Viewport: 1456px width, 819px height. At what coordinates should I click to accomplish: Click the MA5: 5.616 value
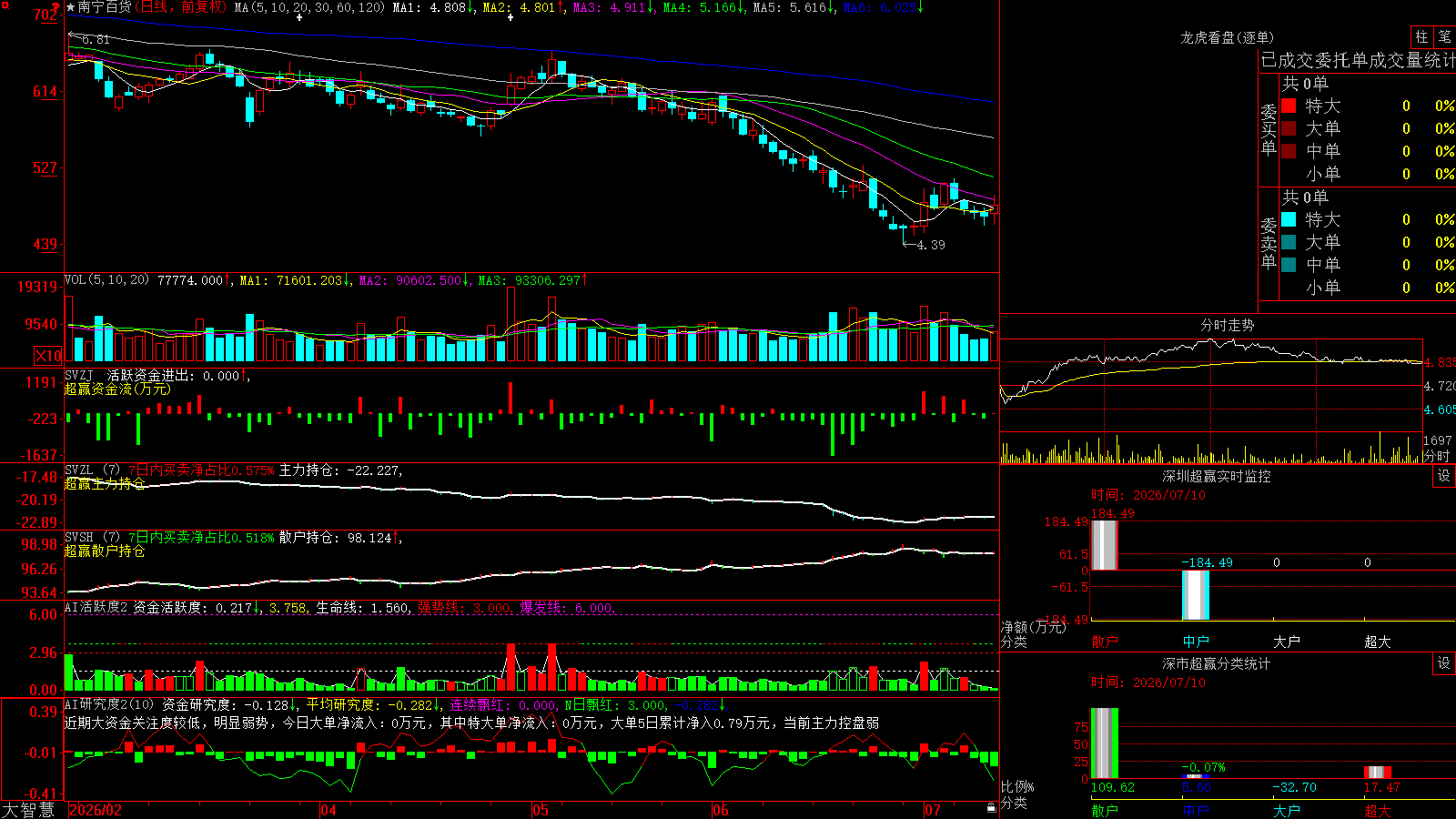(794, 7)
